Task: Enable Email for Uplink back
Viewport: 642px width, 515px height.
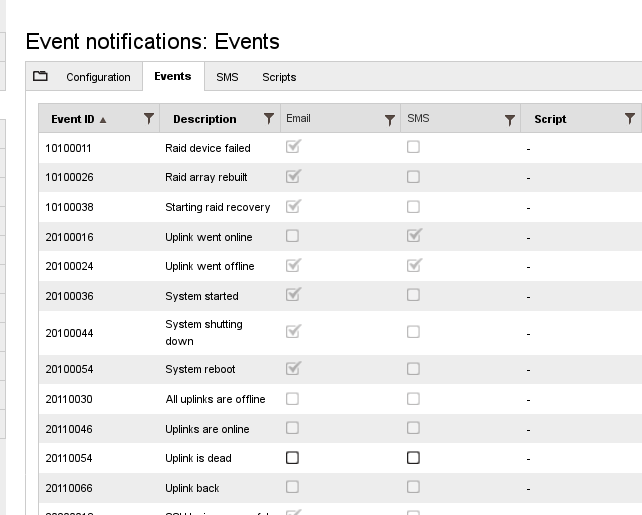Action: coord(292,487)
